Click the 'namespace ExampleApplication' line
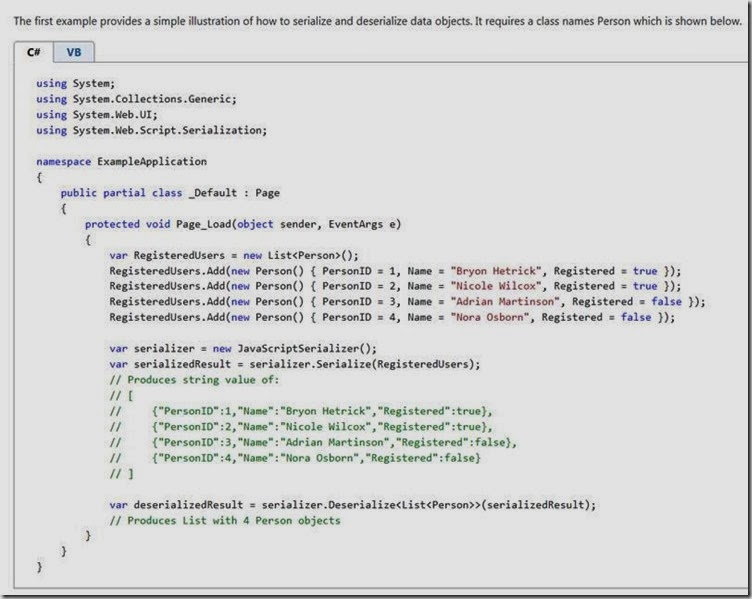The height and width of the screenshot is (599, 752). [x=121, y=162]
